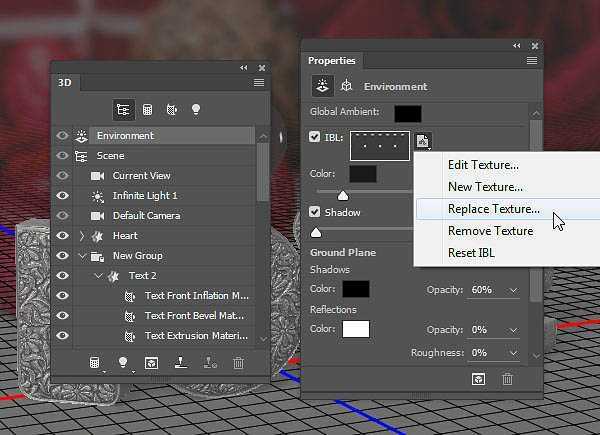Click the Global Ambient color swatch
This screenshot has height=435, width=600.
(407, 114)
